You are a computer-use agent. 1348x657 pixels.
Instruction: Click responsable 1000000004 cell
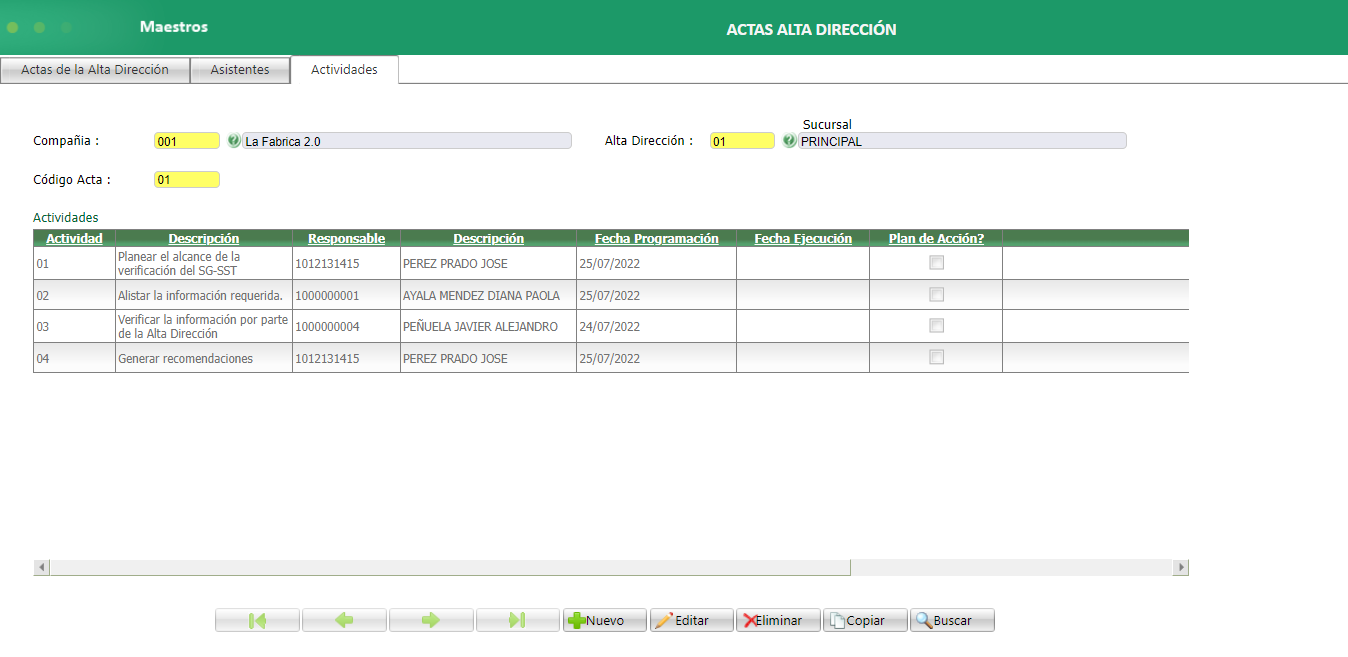[x=346, y=326]
